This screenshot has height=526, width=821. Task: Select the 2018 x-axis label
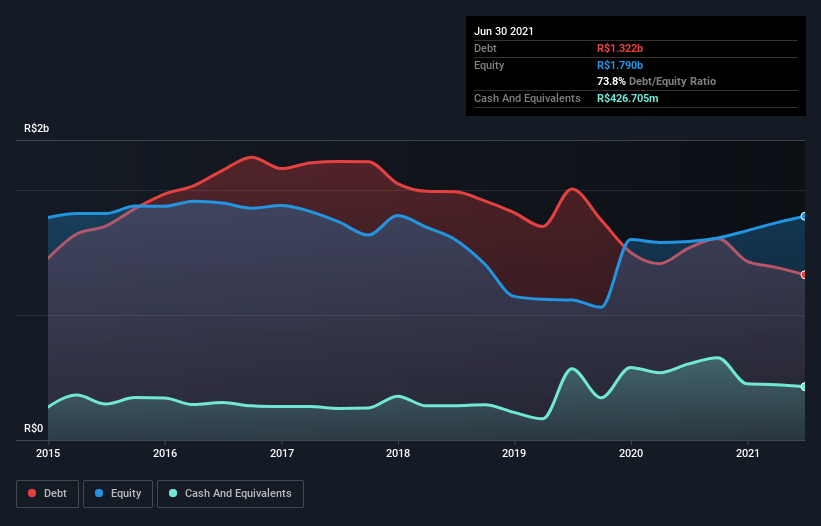(x=398, y=453)
